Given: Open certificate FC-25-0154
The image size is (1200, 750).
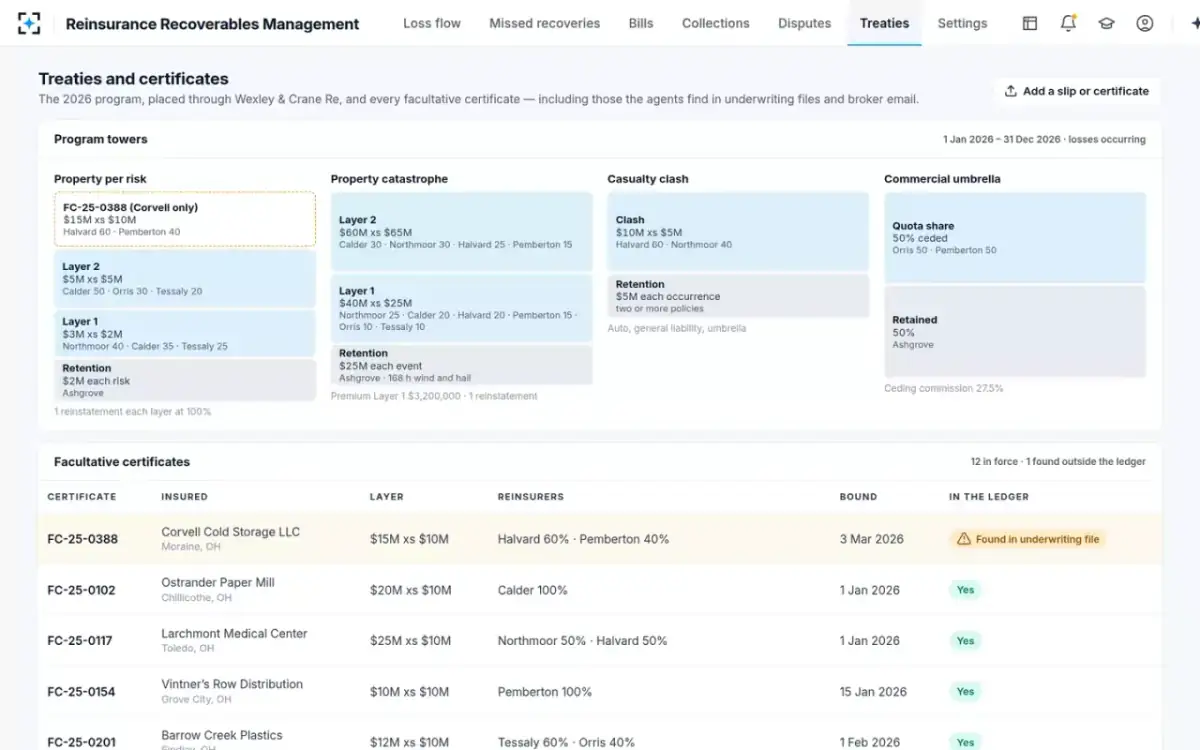Looking at the screenshot, I should click(x=81, y=692).
